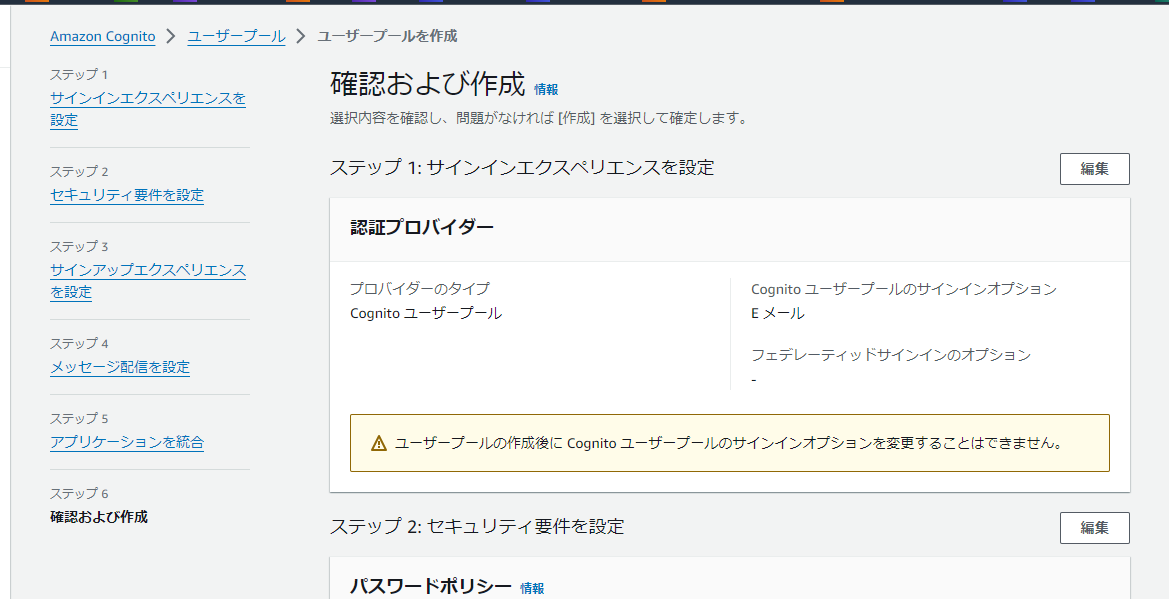Select Cognito ユーザープールのサインインオプション label
This screenshot has width=1169, height=599.
pos(904,289)
